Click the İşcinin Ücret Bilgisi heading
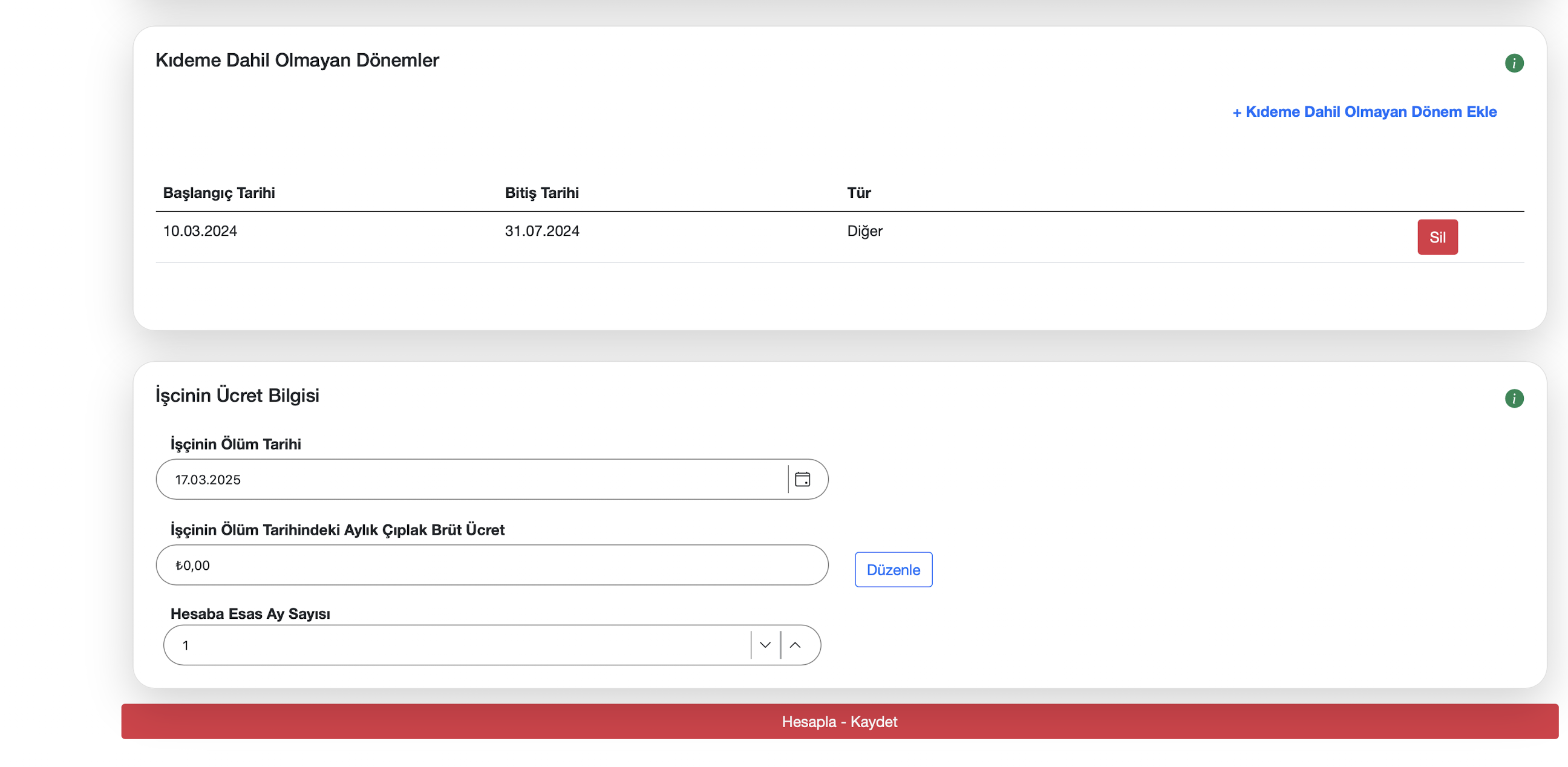This screenshot has height=767, width=1568. click(237, 396)
